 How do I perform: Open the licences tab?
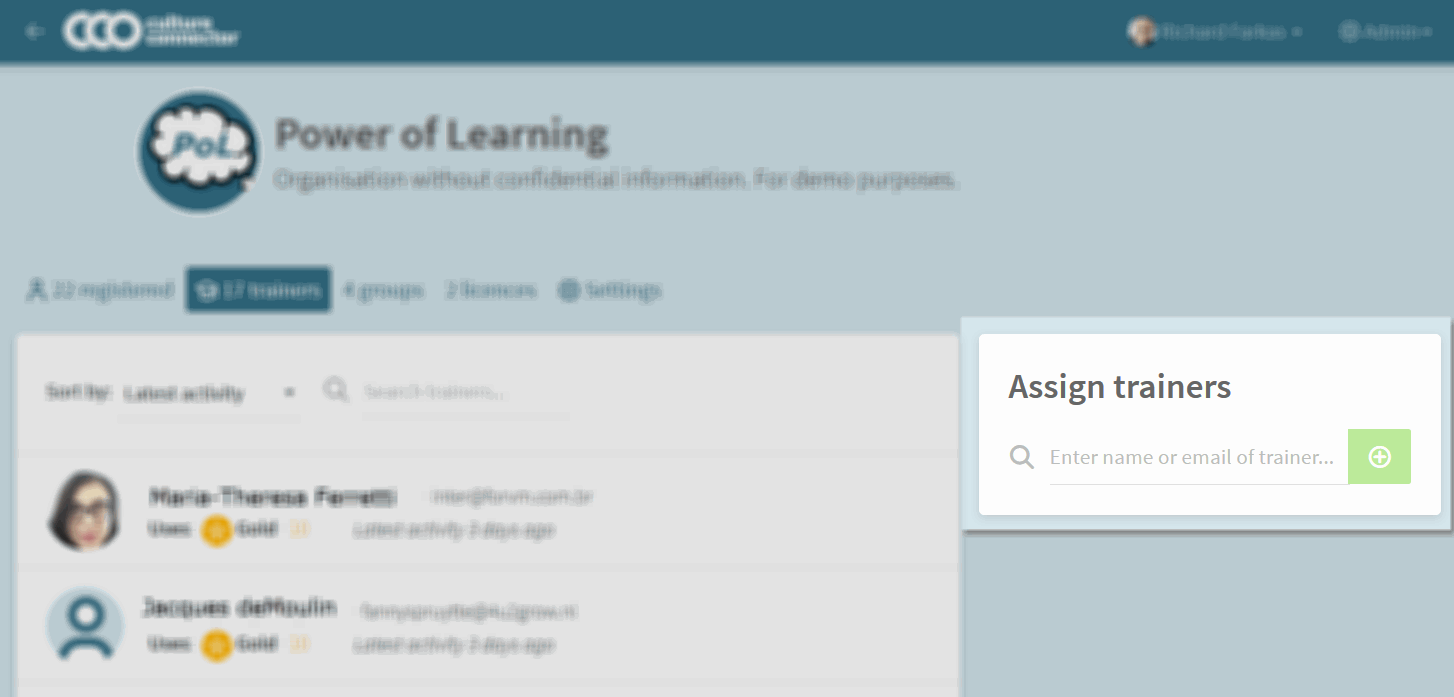[491, 290]
